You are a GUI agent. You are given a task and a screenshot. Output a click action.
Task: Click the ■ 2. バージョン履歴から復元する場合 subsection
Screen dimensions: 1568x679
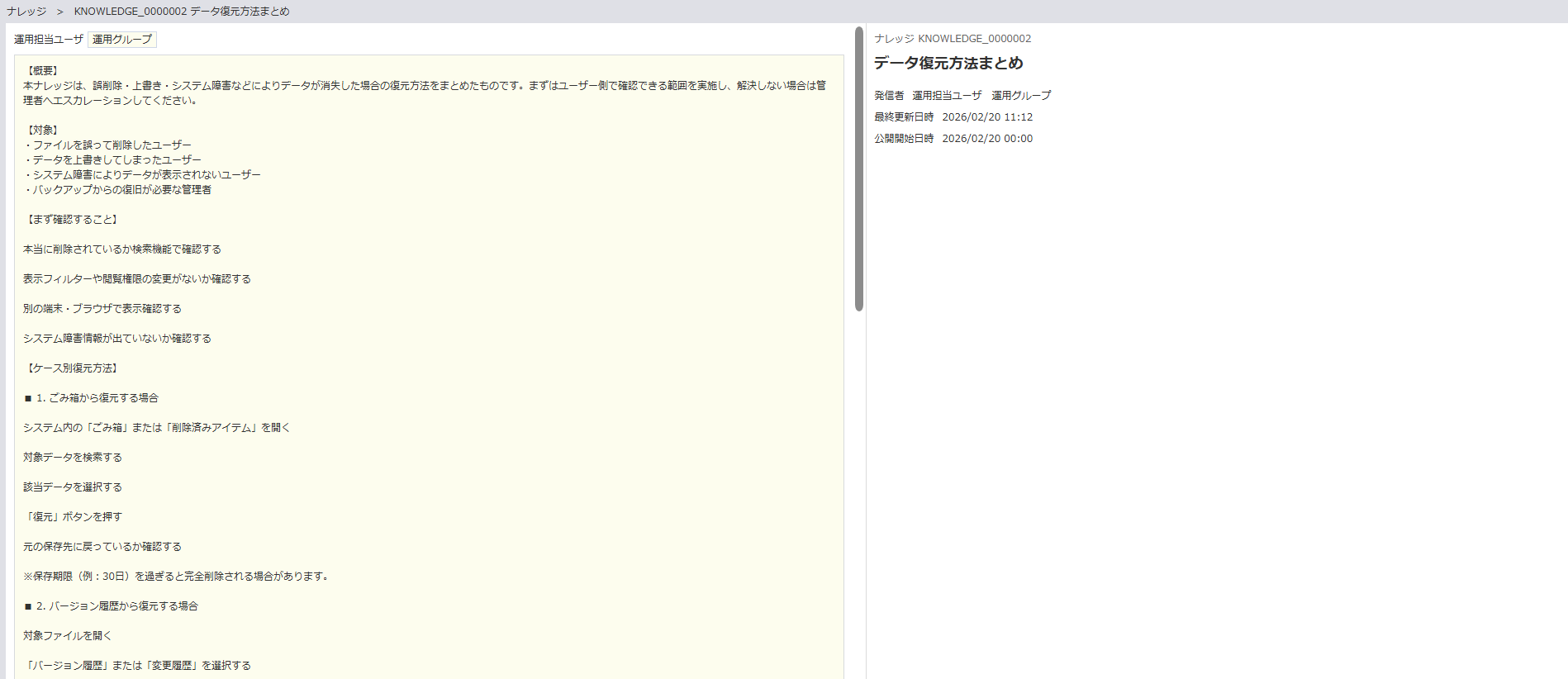(111, 606)
